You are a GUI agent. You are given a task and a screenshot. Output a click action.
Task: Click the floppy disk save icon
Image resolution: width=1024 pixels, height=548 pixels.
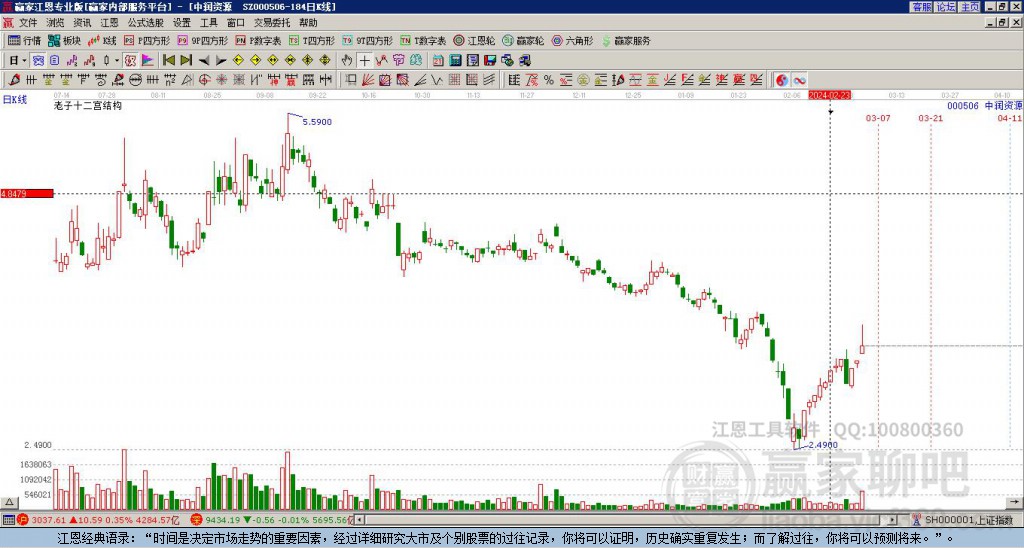(x=490, y=61)
